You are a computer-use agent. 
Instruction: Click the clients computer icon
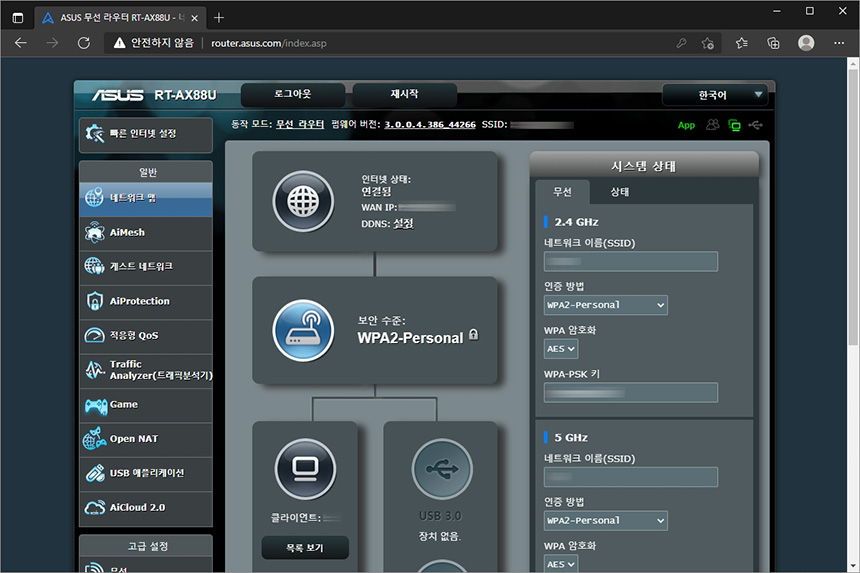coord(305,469)
